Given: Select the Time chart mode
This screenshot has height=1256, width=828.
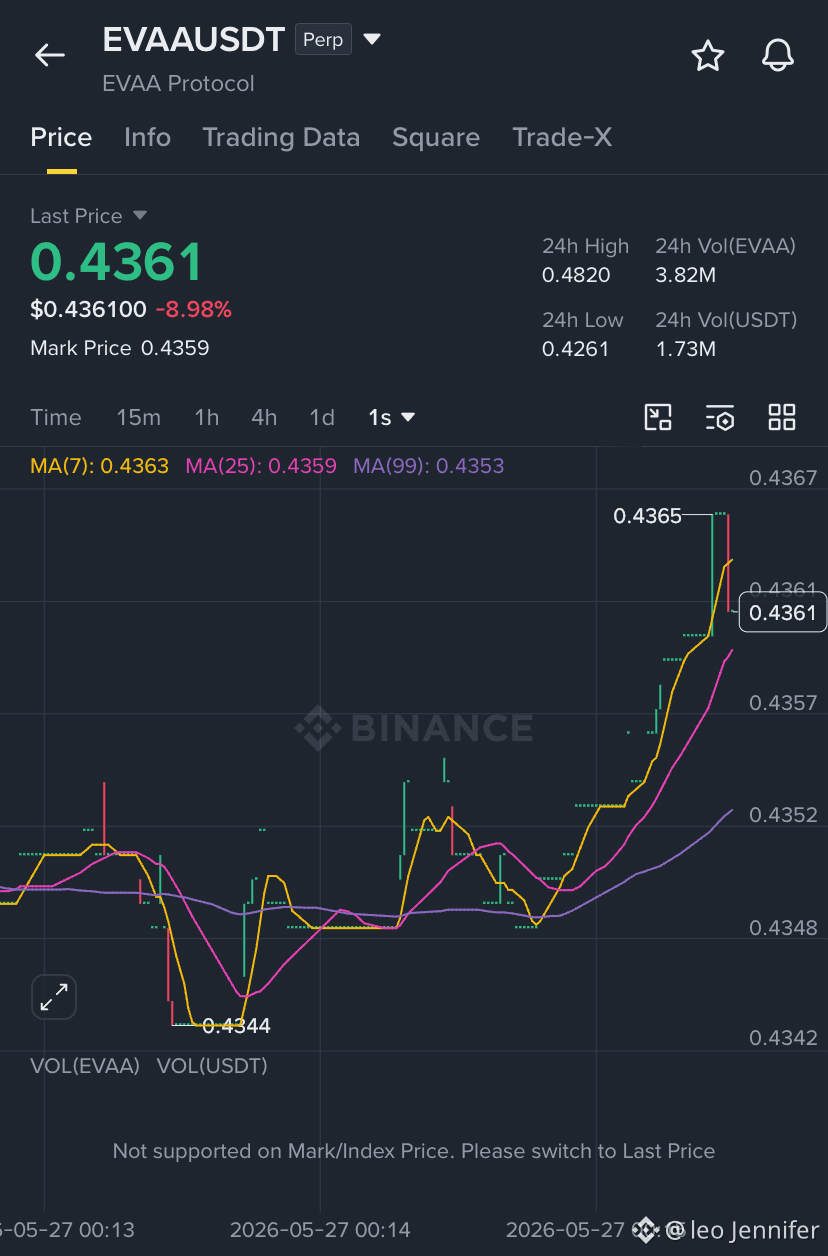Looking at the screenshot, I should (x=56, y=417).
